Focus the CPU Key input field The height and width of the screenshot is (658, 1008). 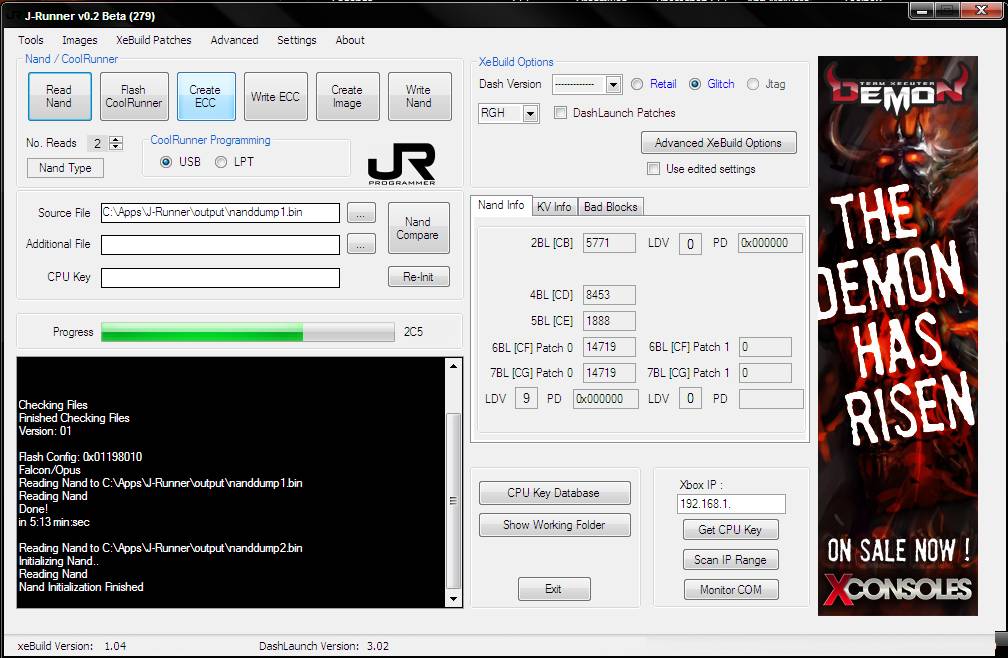(220, 278)
